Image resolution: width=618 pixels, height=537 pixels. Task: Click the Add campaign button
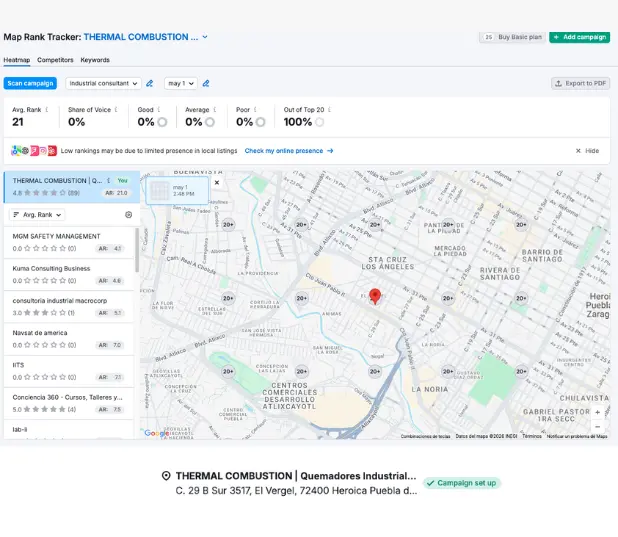(579, 37)
